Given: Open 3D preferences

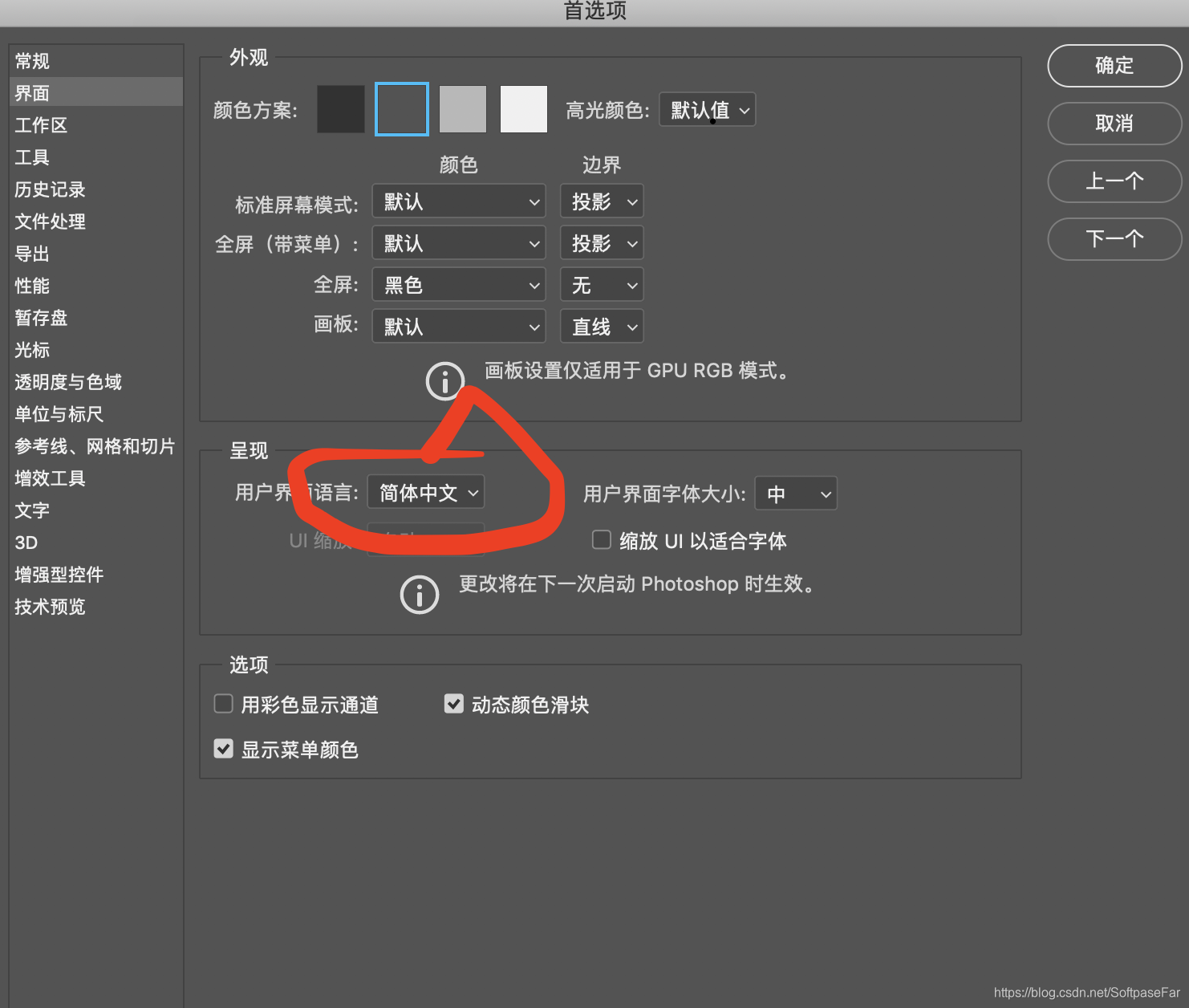Looking at the screenshot, I should (96, 543).
